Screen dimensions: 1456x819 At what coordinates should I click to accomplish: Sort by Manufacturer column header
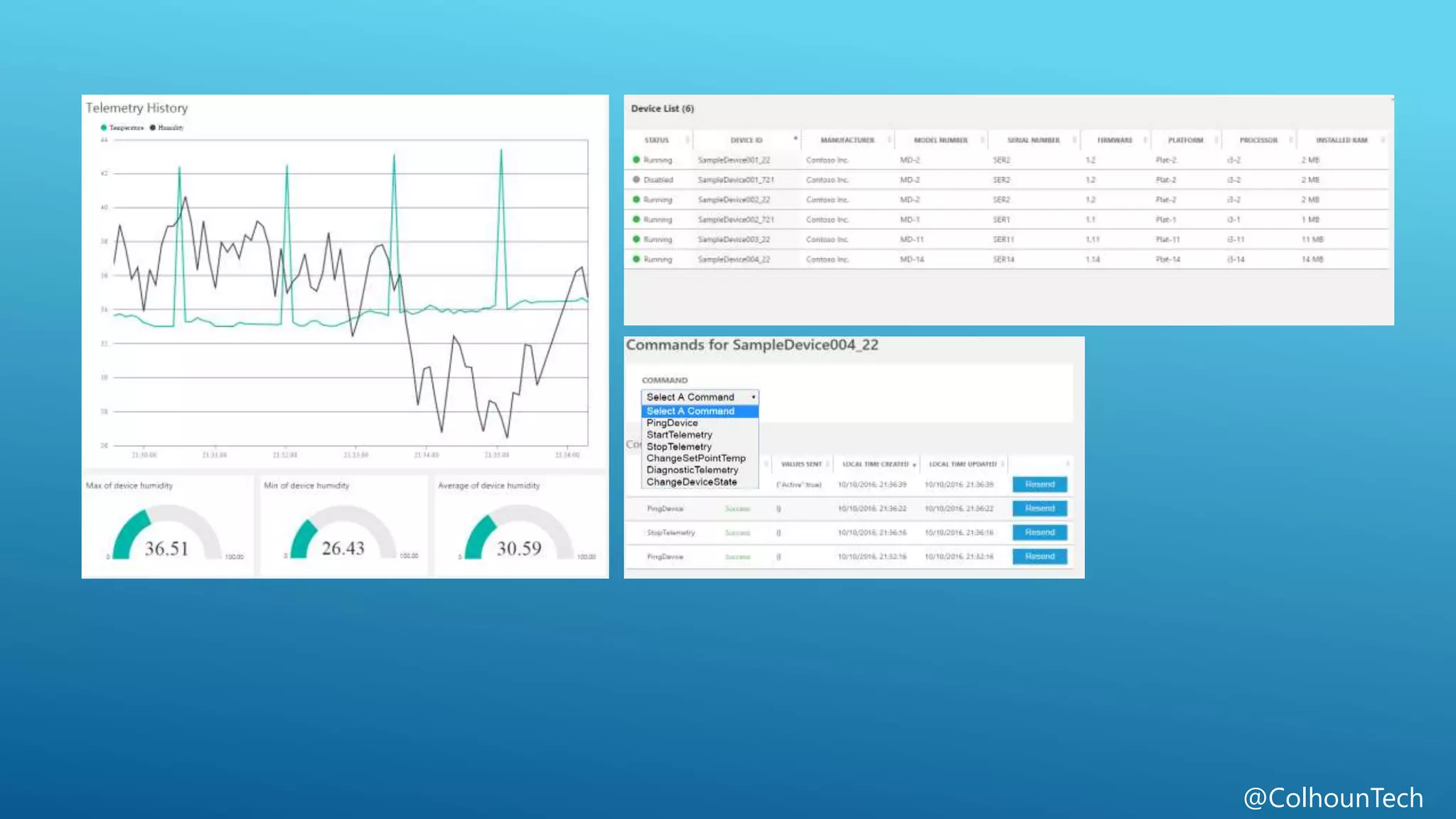tap(847, 140)
